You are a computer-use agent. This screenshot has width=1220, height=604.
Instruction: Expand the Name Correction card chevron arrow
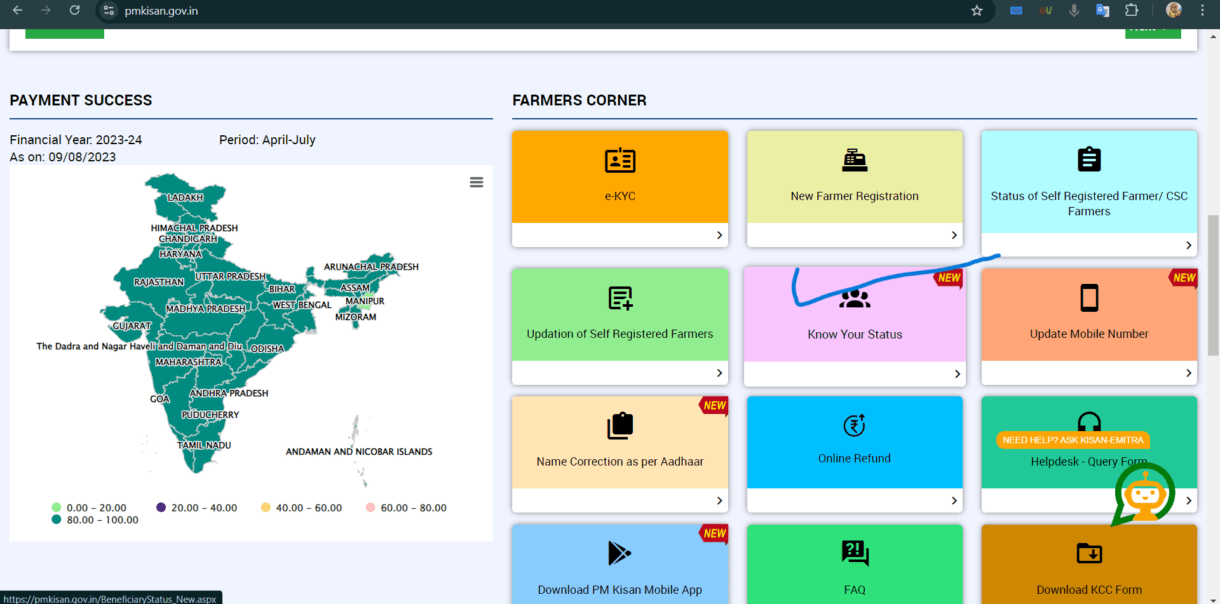tap(719, 501)
